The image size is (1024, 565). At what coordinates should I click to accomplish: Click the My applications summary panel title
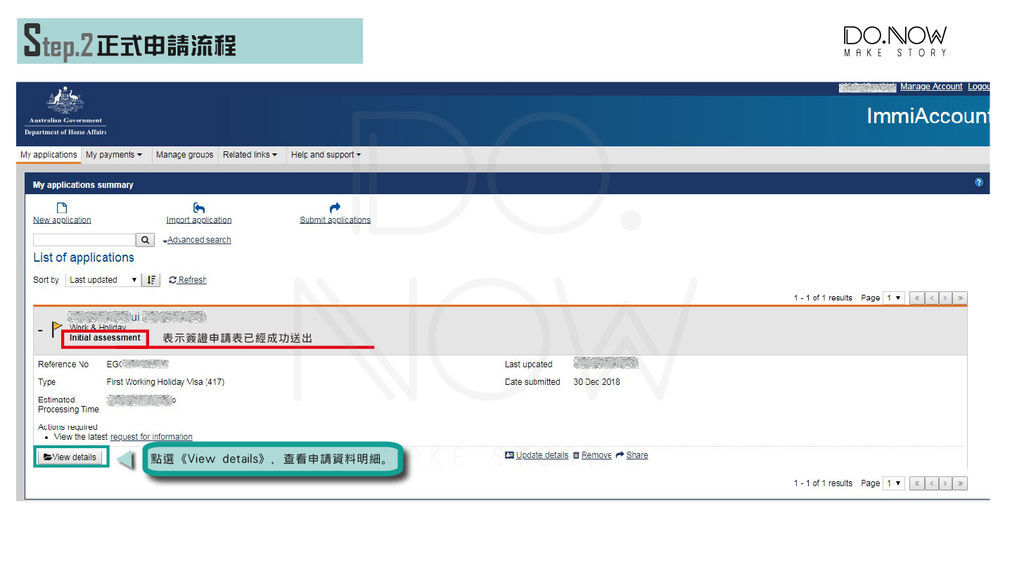(83, 185)
